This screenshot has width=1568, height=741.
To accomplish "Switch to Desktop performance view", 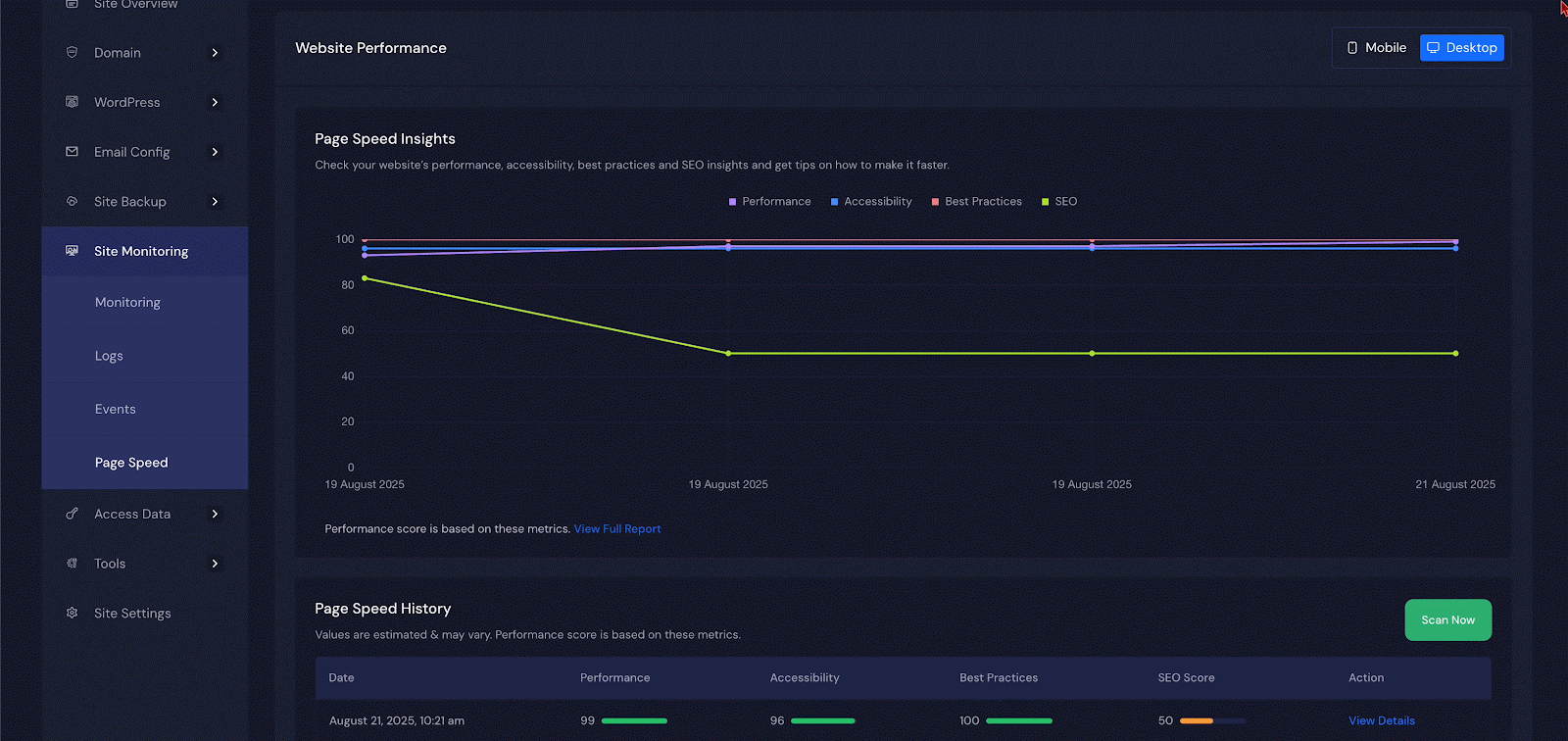I will tap(1461, 48).
